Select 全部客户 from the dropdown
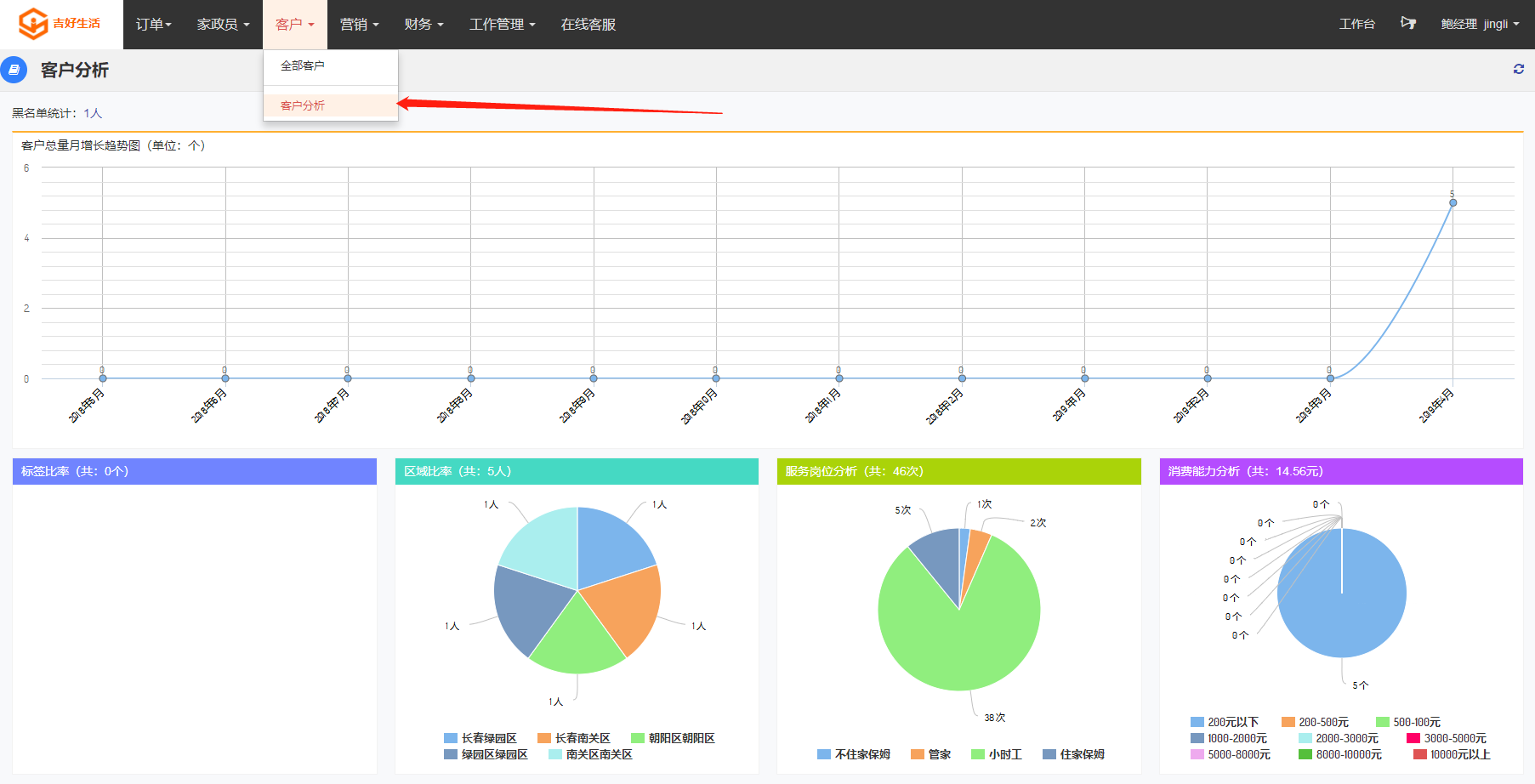 [x=331, y=65]
